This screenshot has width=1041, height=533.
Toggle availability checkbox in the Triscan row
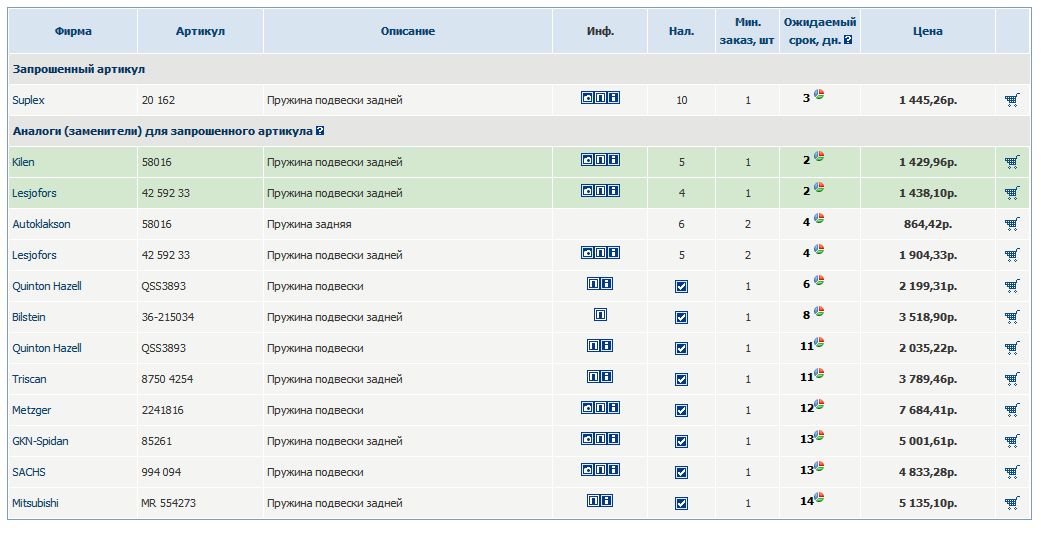[x=681, y=380]
